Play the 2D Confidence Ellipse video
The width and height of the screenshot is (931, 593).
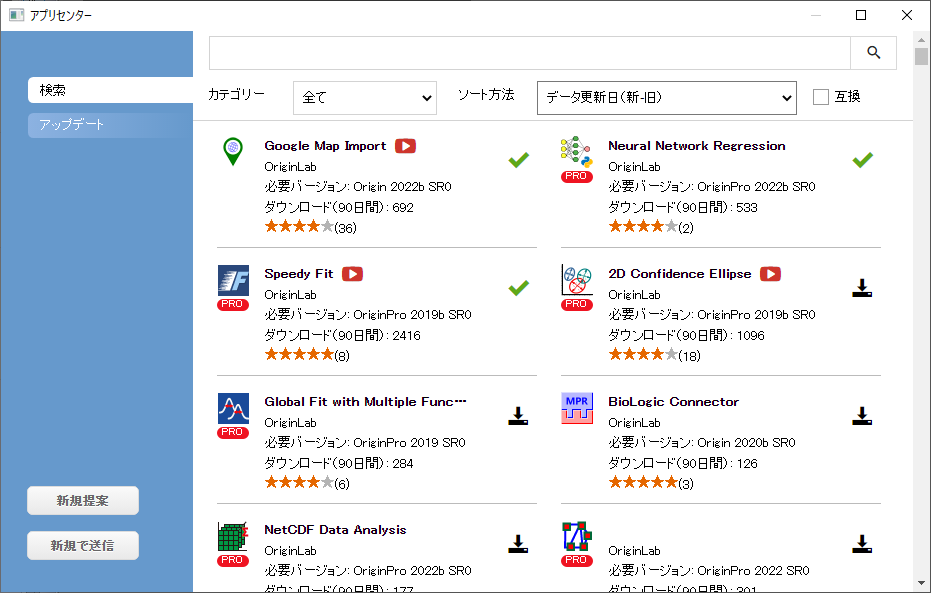coord(771,274)
